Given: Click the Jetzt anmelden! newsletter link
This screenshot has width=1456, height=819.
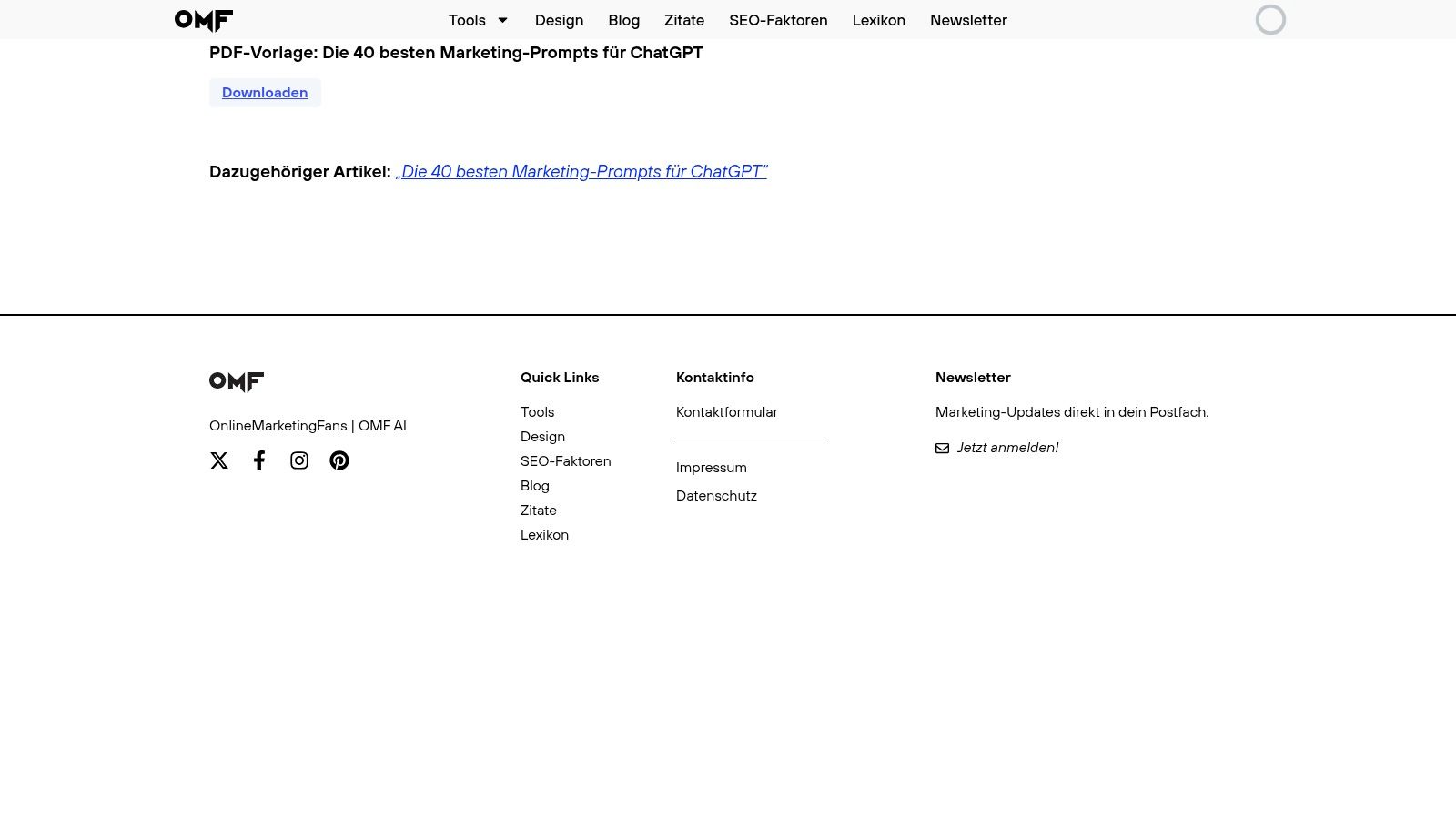Looking at the screenshot, I should coord(1007,448).
